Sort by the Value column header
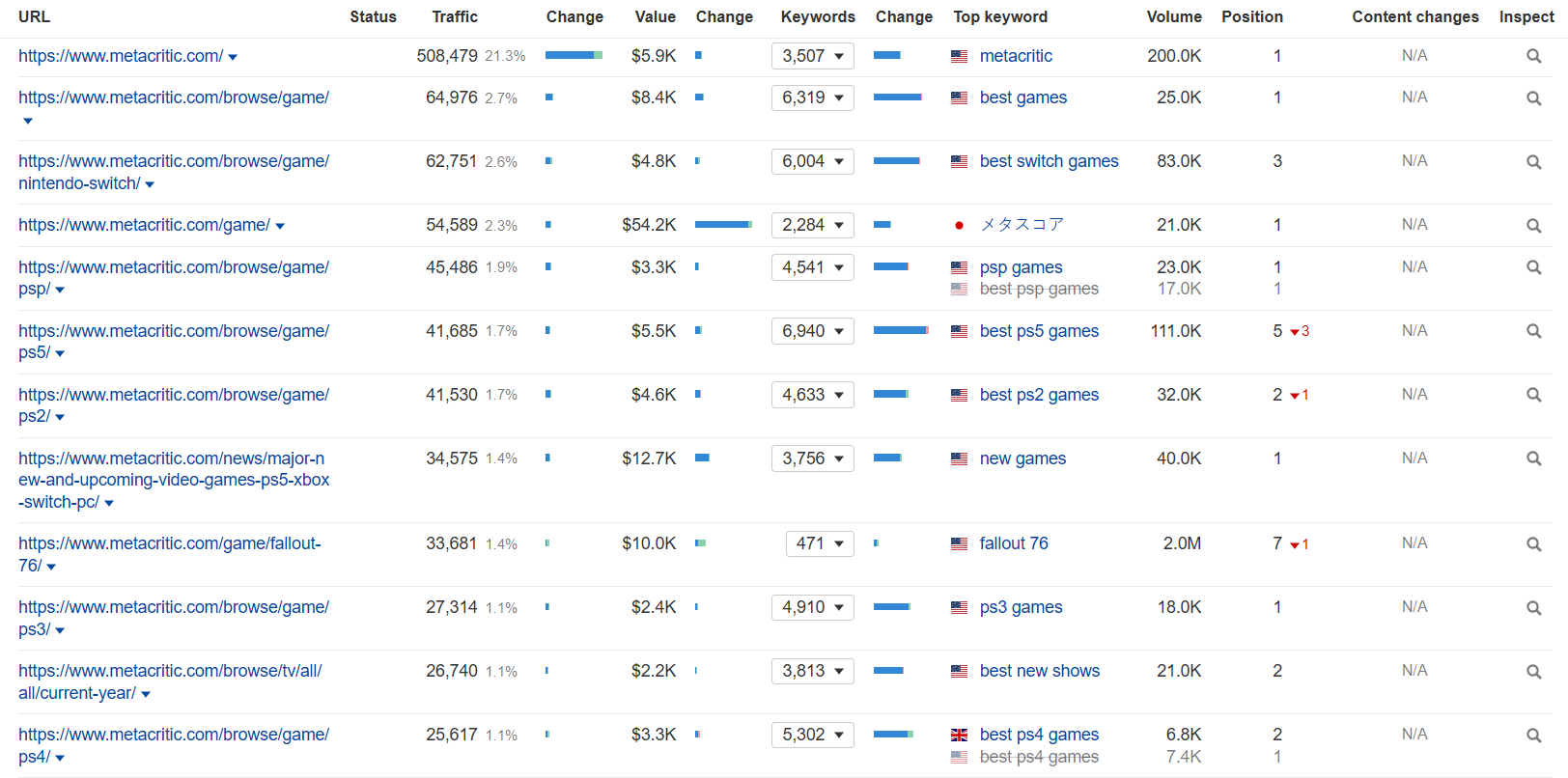This screenshot has height=778, width=1568. tap(655, 16)
